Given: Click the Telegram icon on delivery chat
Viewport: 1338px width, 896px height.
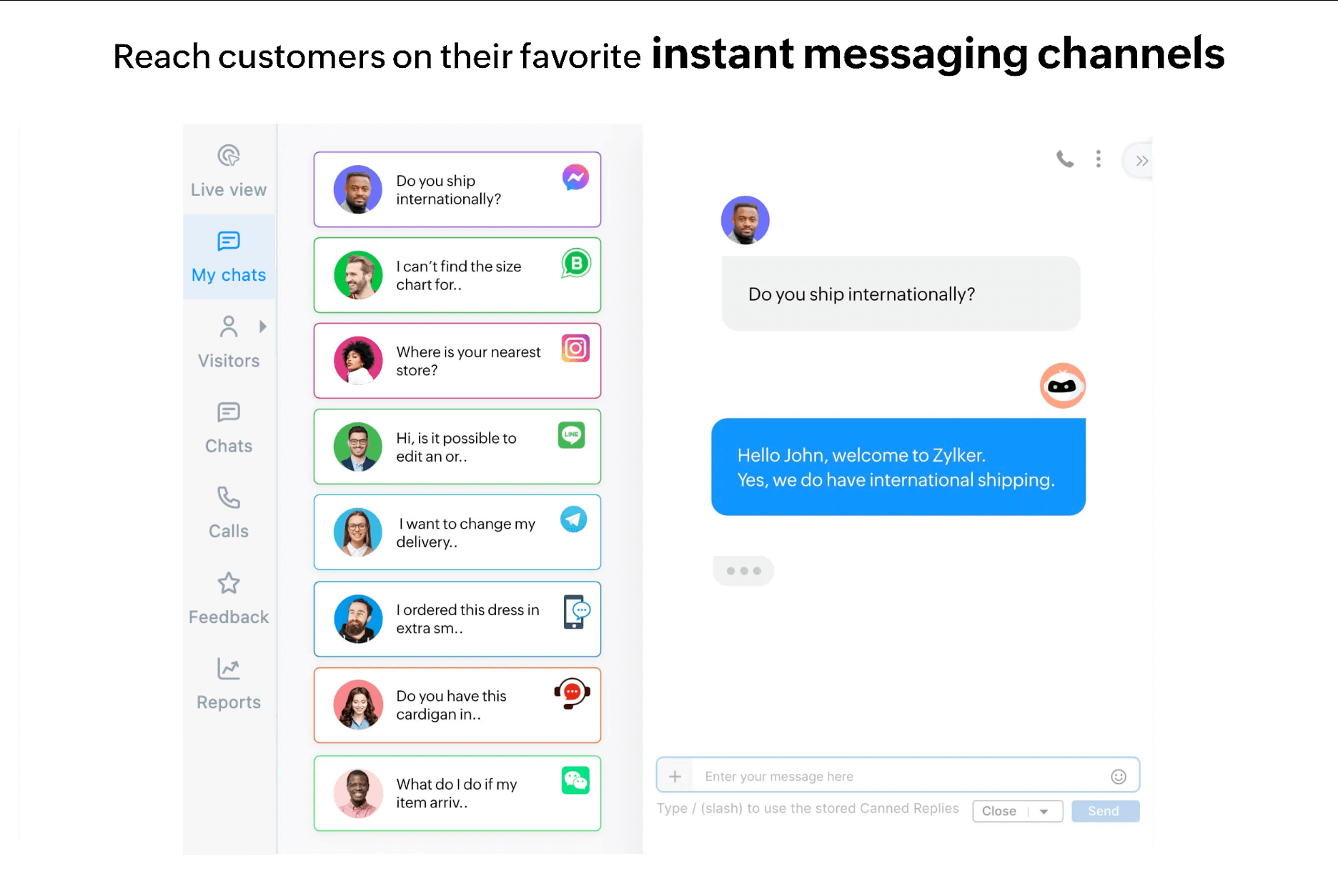Looking at the screenshot, I should [x=573, y=519].
